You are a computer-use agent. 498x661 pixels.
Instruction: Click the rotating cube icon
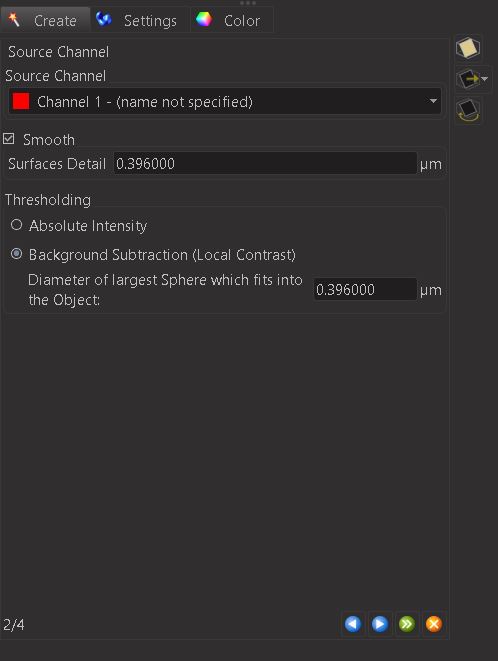(468, 110)
